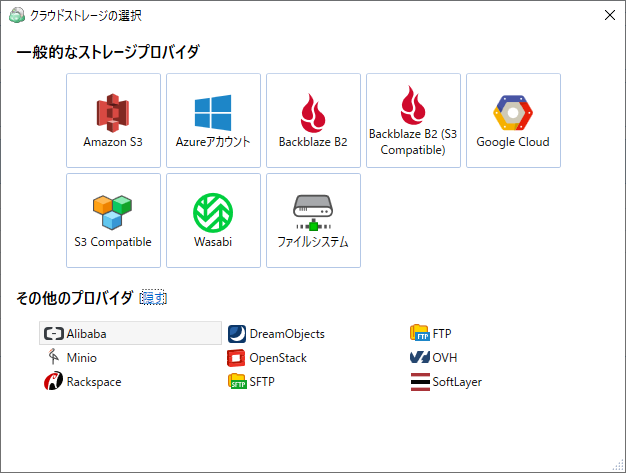Click the app icon in title bar

click(x=17, y=15)
